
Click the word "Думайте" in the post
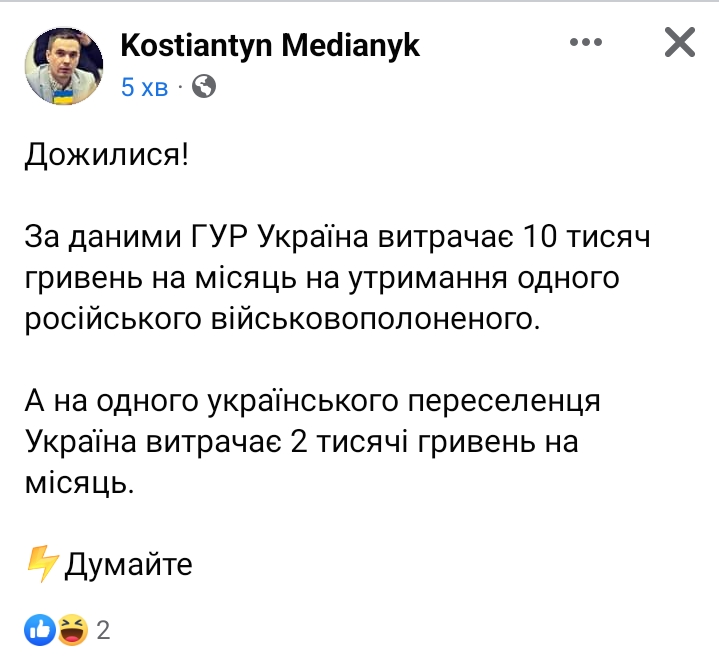tap(128, 566)
